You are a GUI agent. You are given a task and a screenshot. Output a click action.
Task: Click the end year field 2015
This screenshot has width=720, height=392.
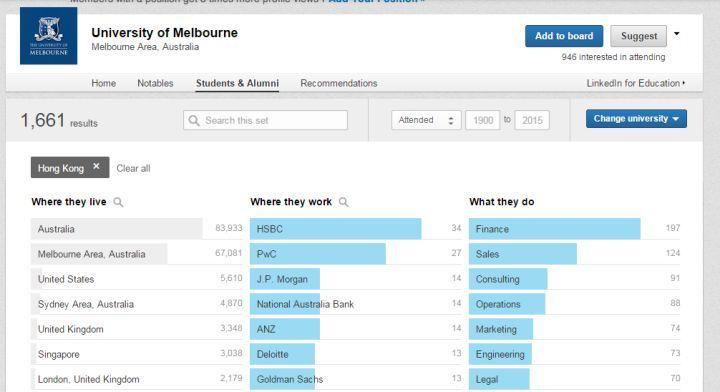[532, 120]
